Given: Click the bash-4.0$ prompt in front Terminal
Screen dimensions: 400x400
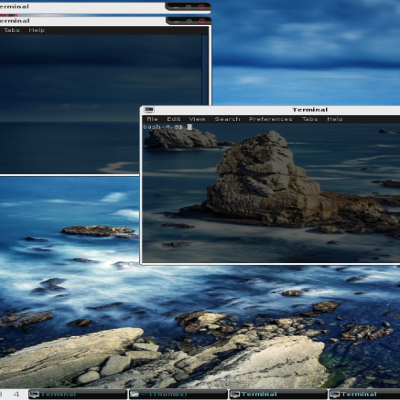Looking at the screenshot, I should click(x=163, y=127).
